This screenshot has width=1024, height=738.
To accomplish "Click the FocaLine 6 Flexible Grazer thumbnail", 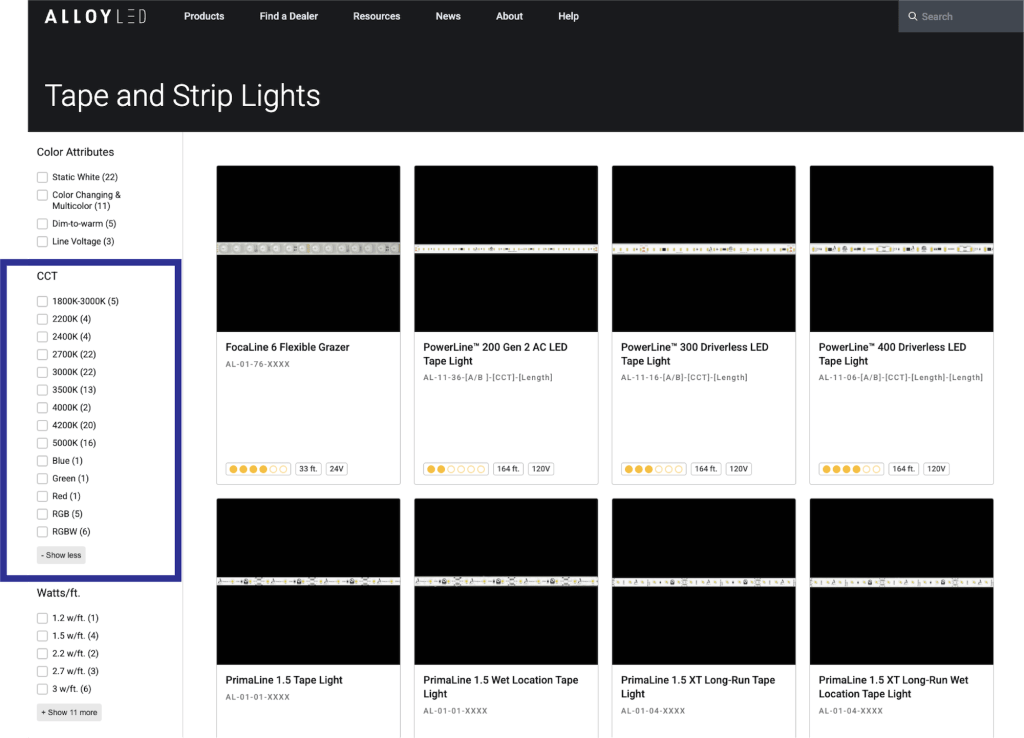I will tap(308, 248).
